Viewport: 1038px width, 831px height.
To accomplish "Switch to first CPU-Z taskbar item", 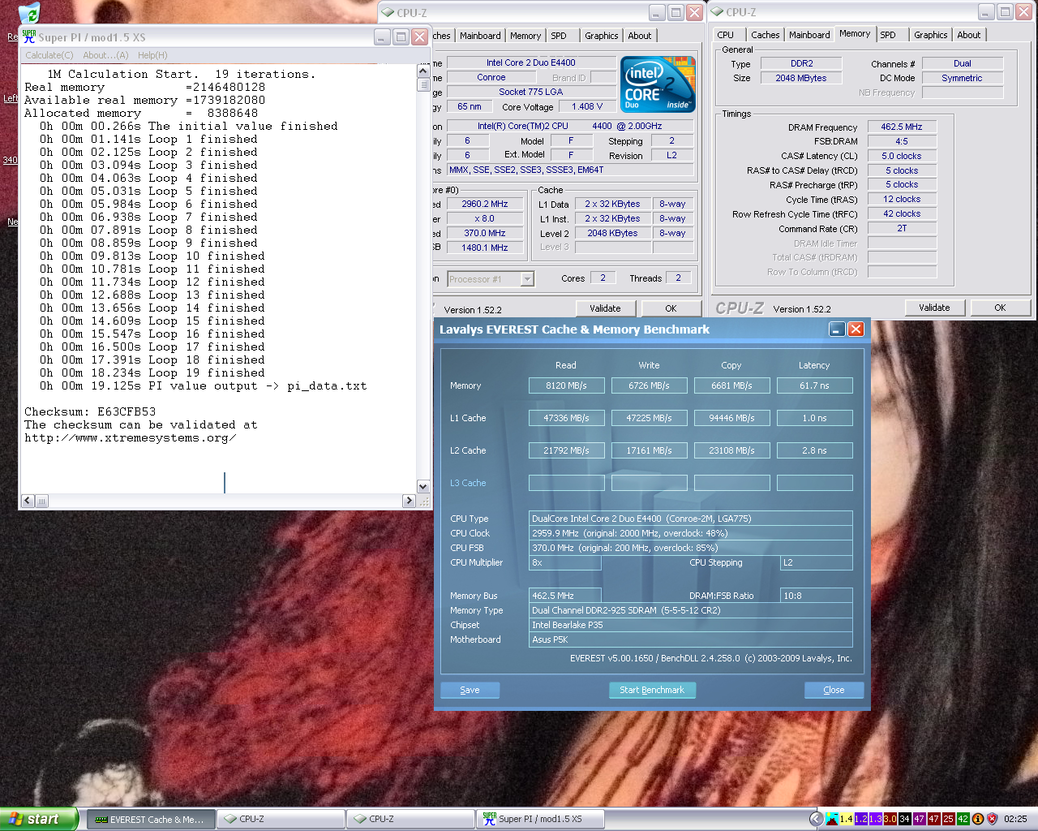I will (281, 819).
